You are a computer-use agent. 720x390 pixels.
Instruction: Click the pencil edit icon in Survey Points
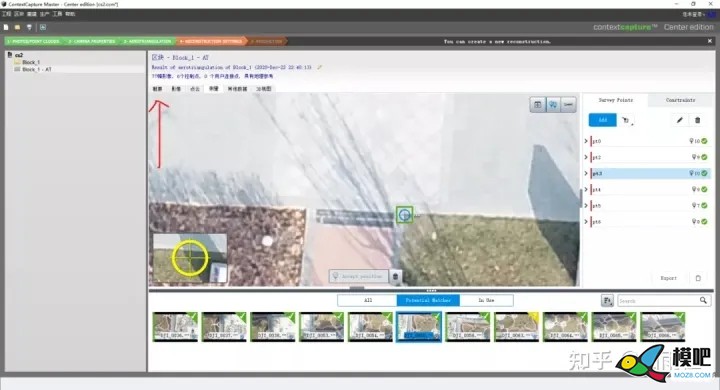coord(680,120)
